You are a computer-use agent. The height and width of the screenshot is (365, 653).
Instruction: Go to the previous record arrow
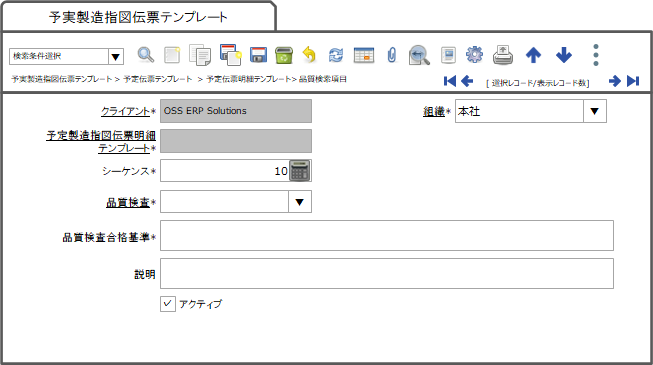point(467,81)
